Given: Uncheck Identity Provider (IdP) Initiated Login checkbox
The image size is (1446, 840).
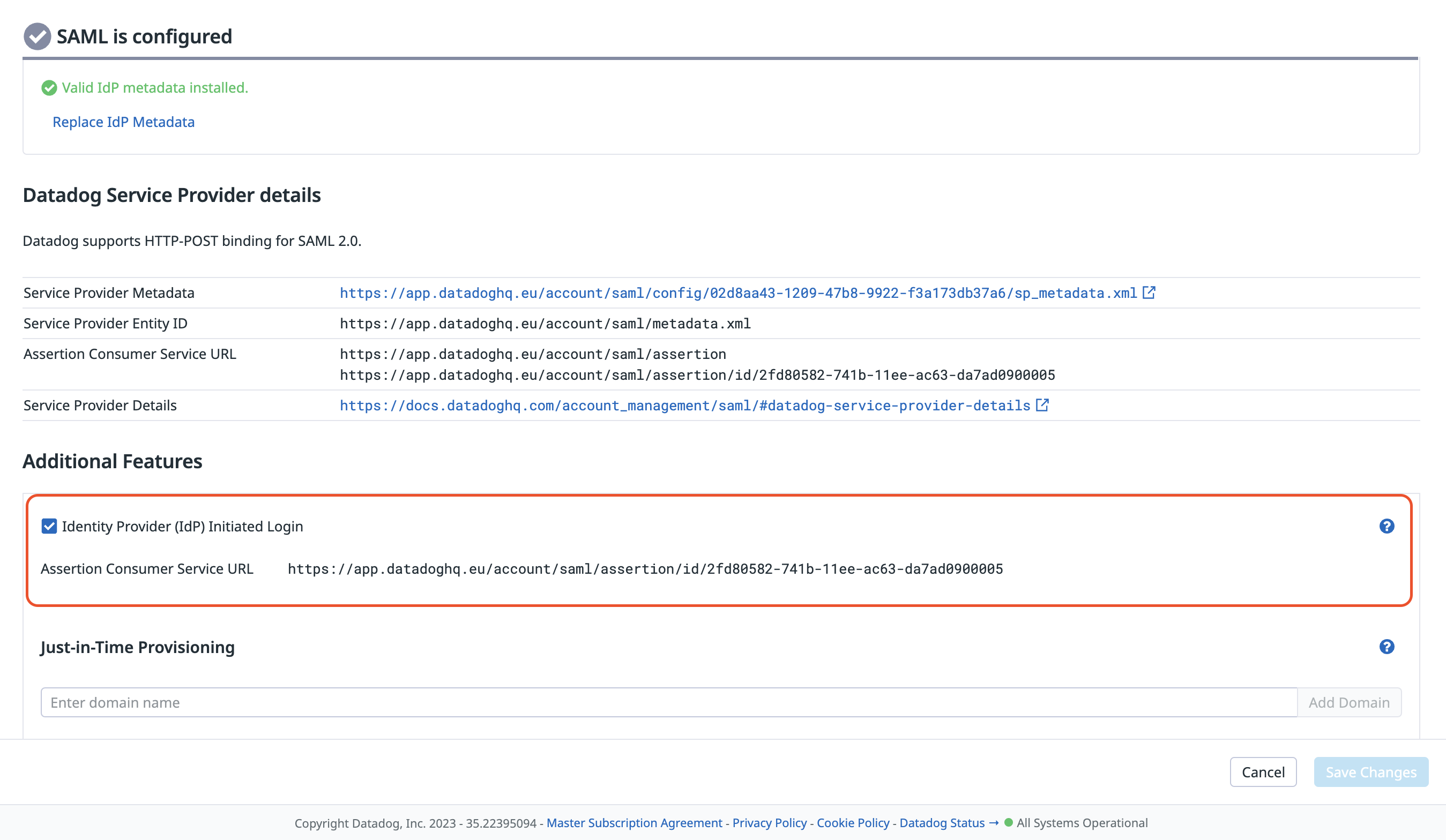Looking at the screenshot, I should (x=49, y=526).
